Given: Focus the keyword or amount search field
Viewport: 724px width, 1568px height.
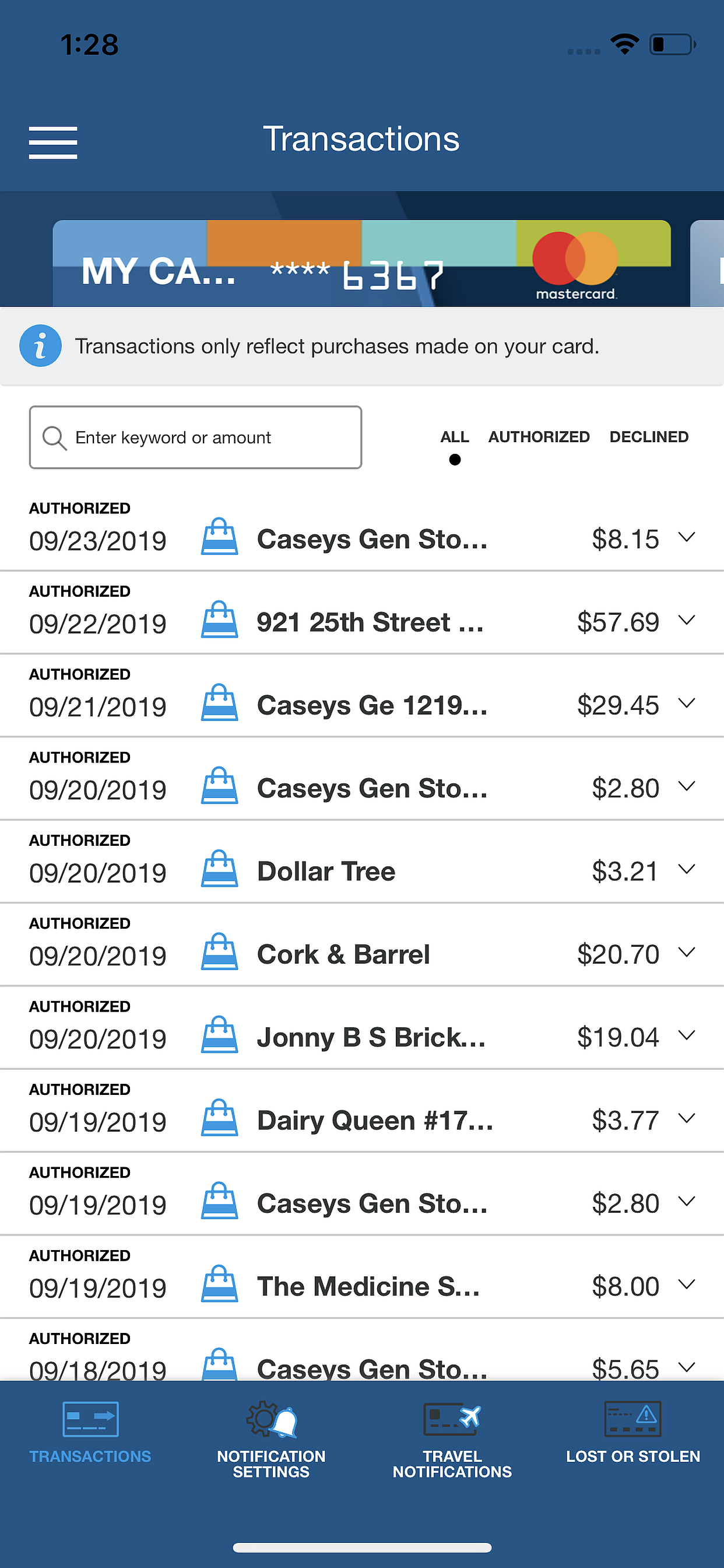Looking at the screenshot, I should [195, 437].
